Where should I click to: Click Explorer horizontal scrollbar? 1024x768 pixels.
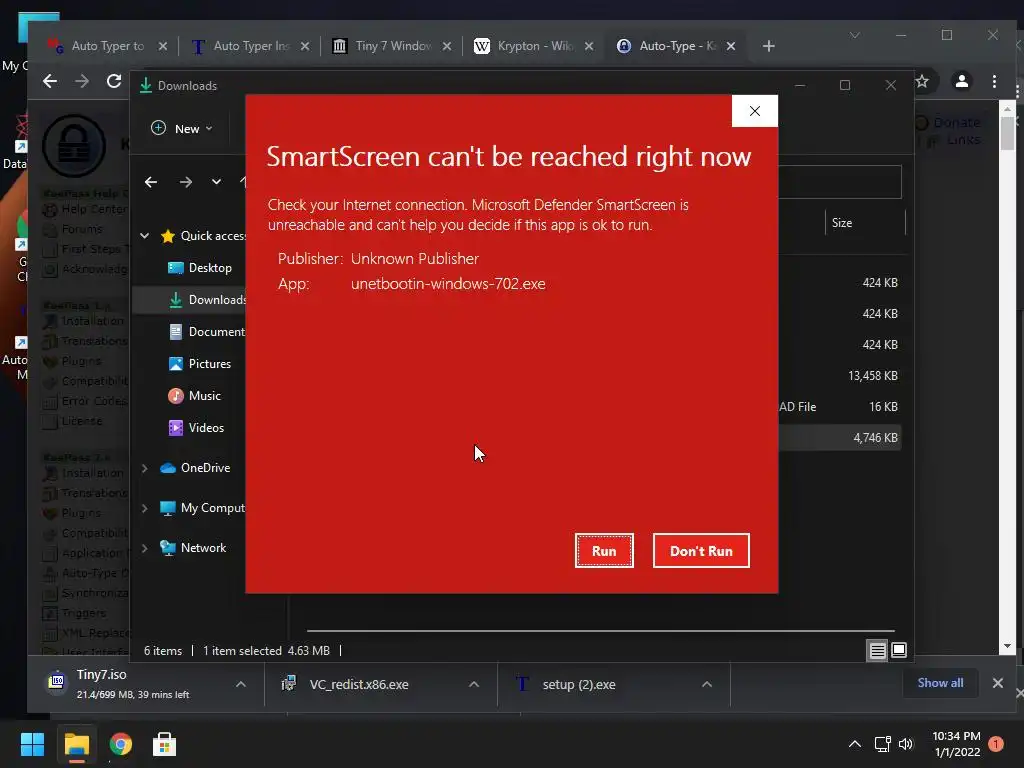coord(601,631)
